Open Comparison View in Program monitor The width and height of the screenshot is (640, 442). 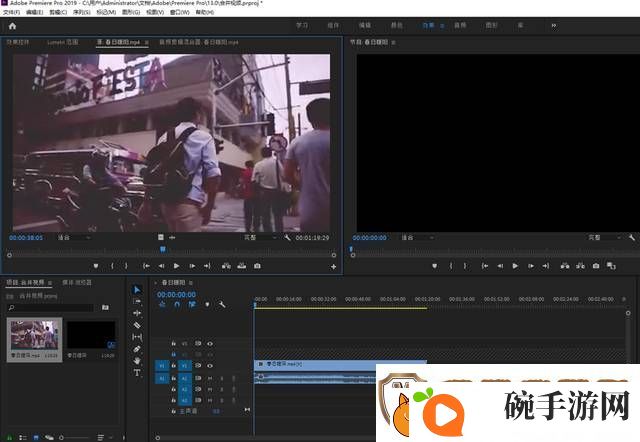tap(611, 266)
